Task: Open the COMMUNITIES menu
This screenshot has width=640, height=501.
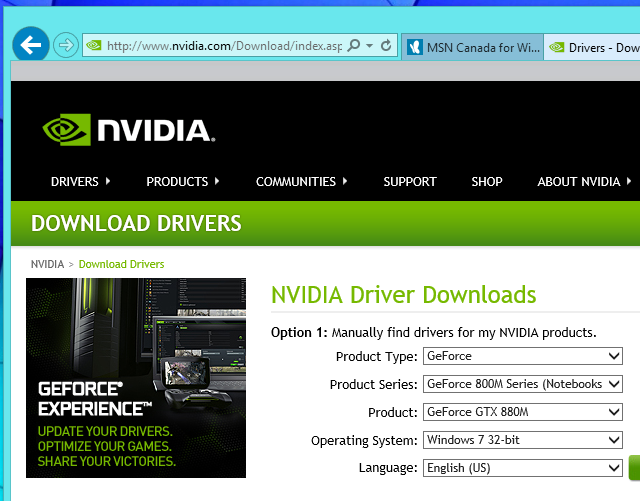Action: click(x=301, y=181)
